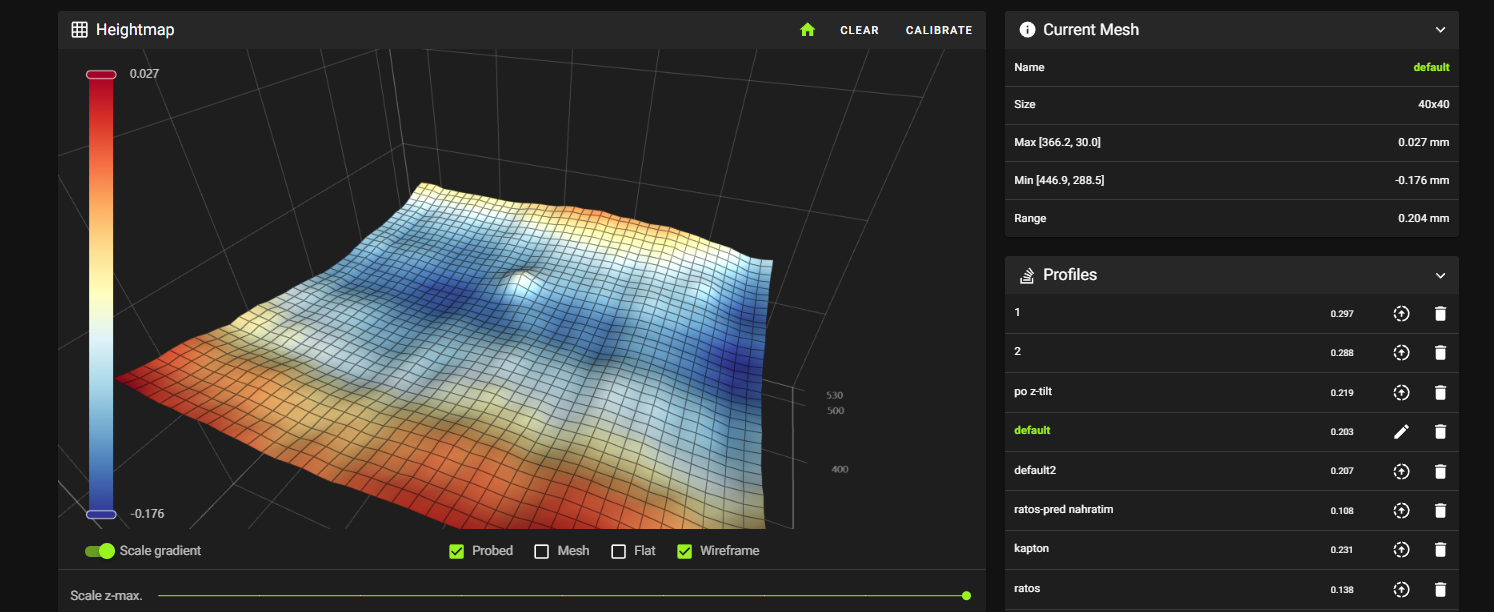Uncheck the Probed checkbox
This screenshot has height=612, width=1494.
click(457, 551)
